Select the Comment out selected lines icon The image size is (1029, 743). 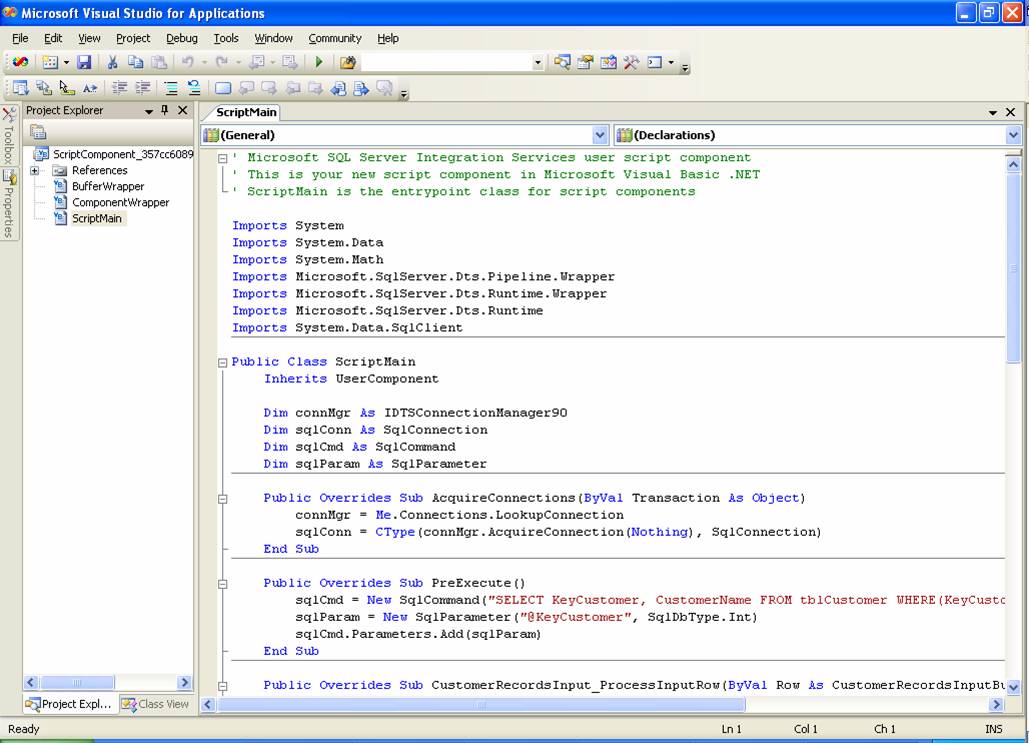[x=171, y=88]
